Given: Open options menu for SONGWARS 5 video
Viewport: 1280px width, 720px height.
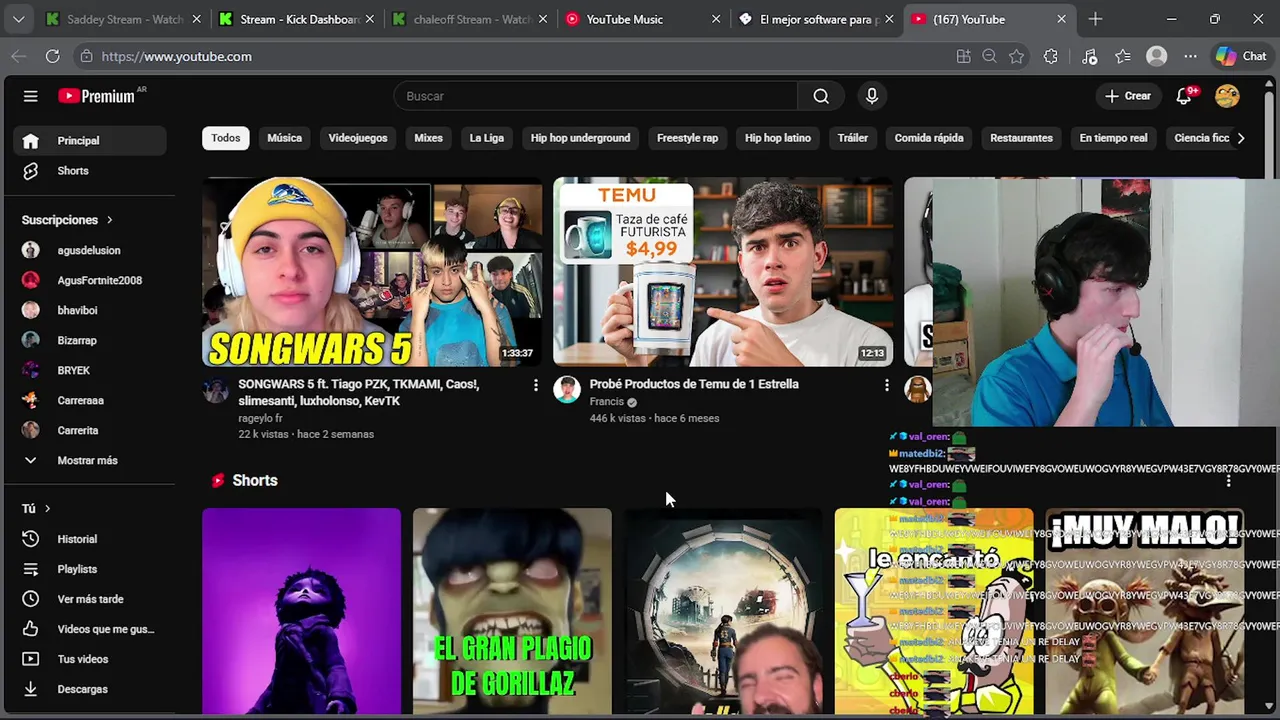Looking at the screenshot, I should 536,385.
